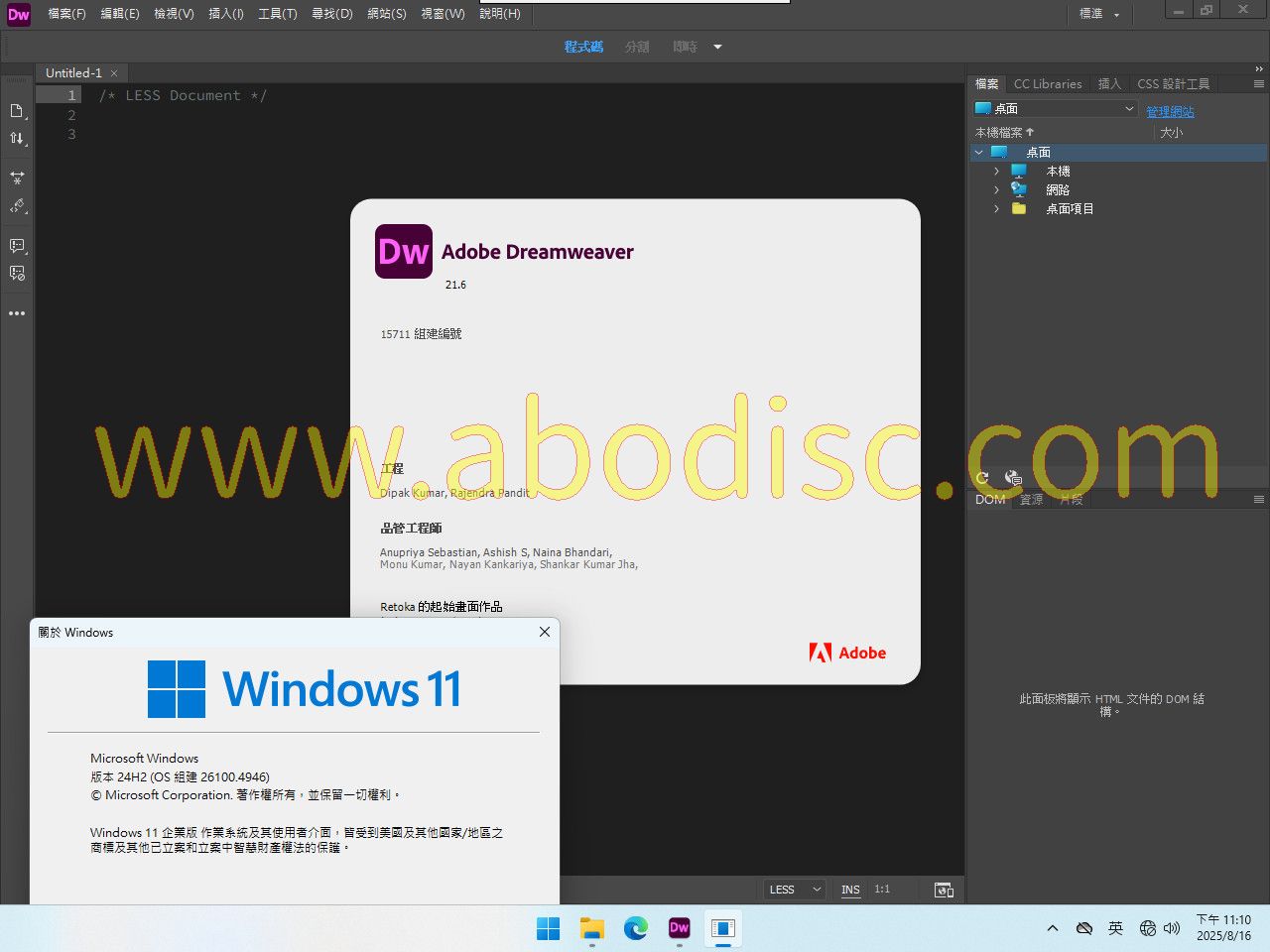Viewport: 1270px width, 952px height.
Task: Sort by the 大小 column header
Action: tap(1172, 133)
